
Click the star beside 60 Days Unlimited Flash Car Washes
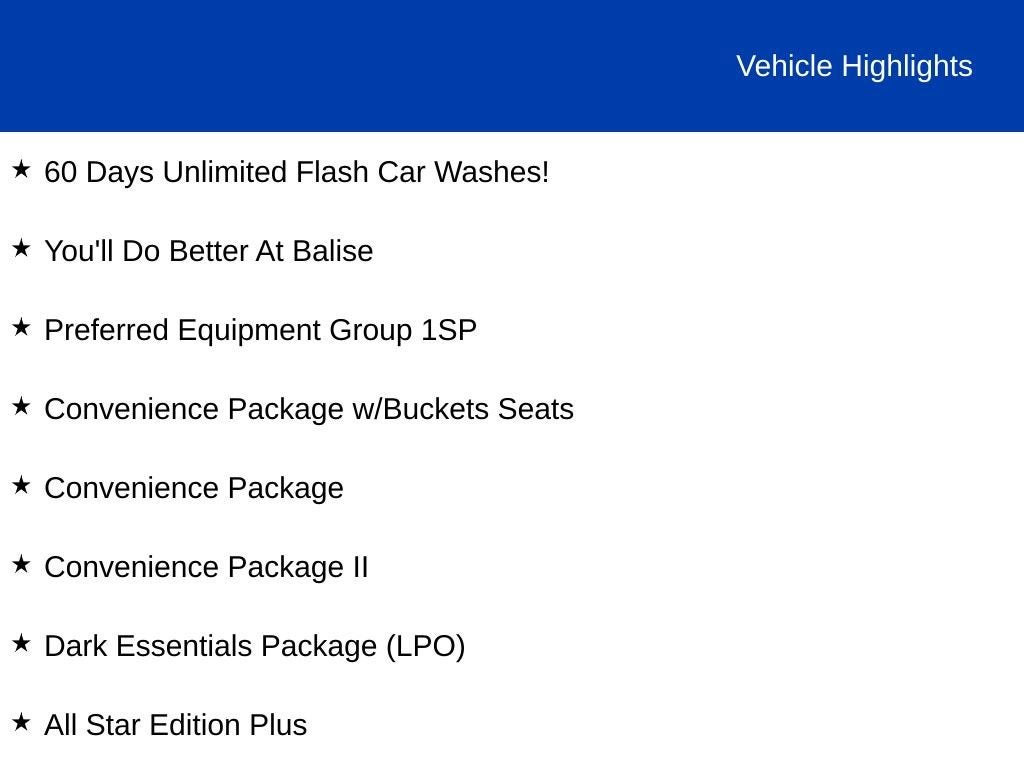pyautogui.click(x=21, y=169)
